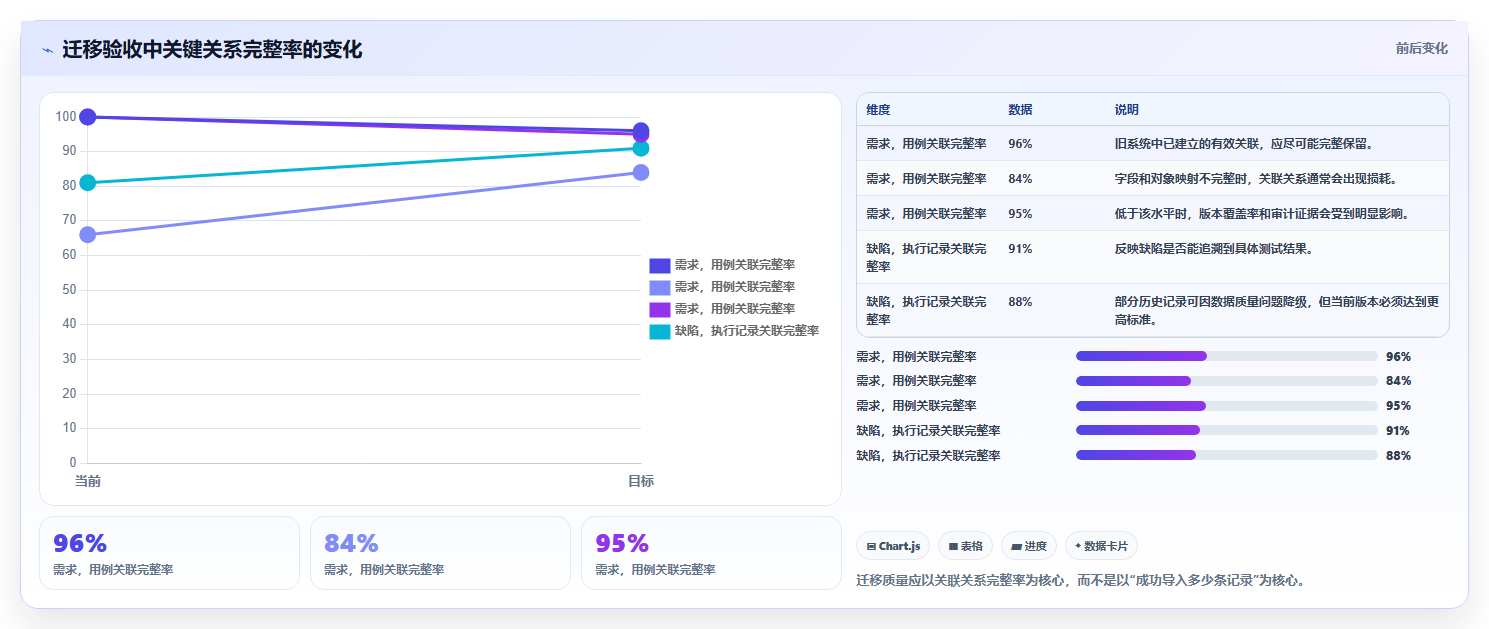Click the description starting 部分历史记录可因数据质量问题降级
This screenshot has height=629, width=1489.
[1277, 310]
